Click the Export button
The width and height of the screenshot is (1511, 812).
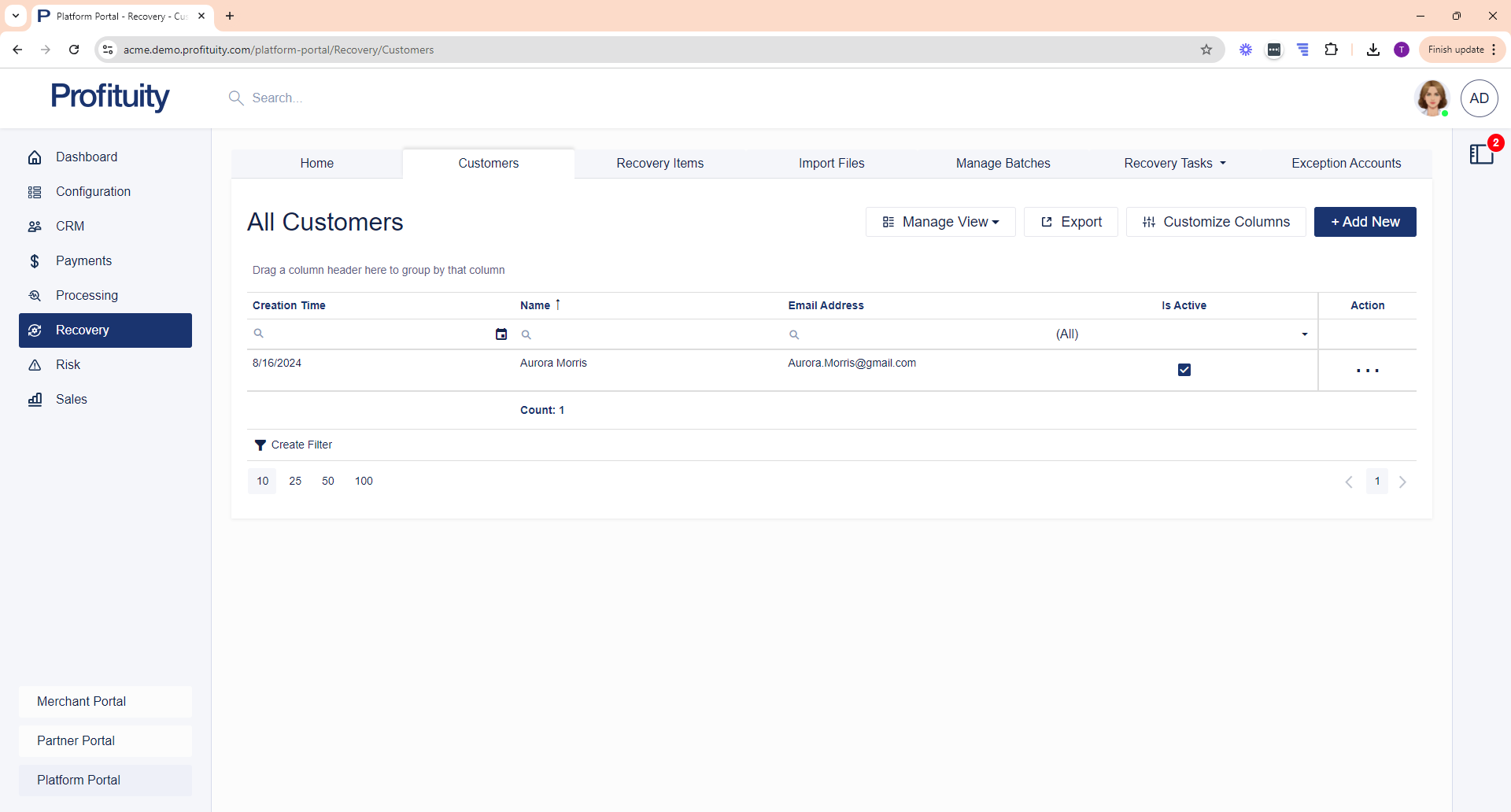tap(1070, 222)
